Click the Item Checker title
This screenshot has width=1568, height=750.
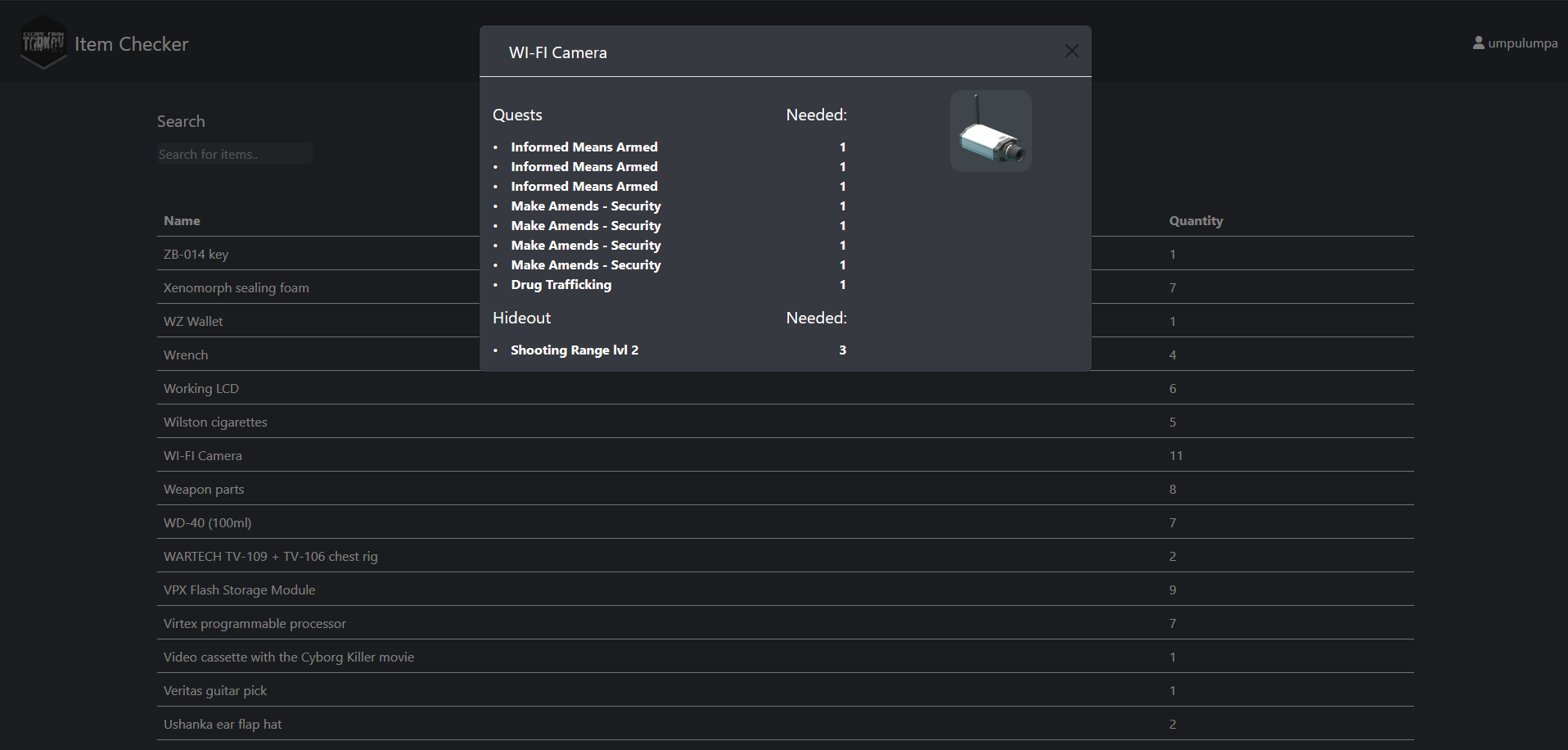coord(131,44)
